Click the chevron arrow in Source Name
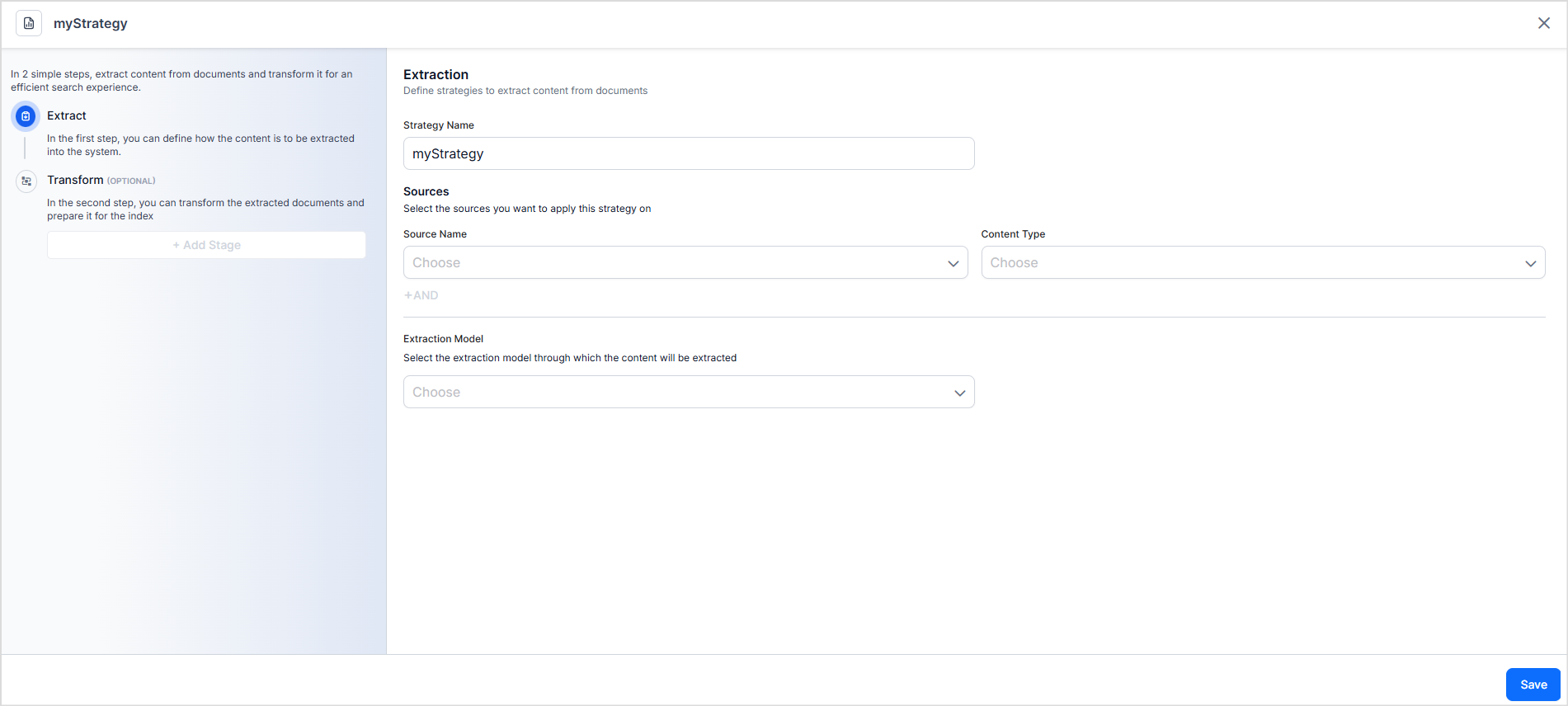Image resolution: width=1568 pixels, height=706 pixels. pyautogui.click(x=953, y=263)
